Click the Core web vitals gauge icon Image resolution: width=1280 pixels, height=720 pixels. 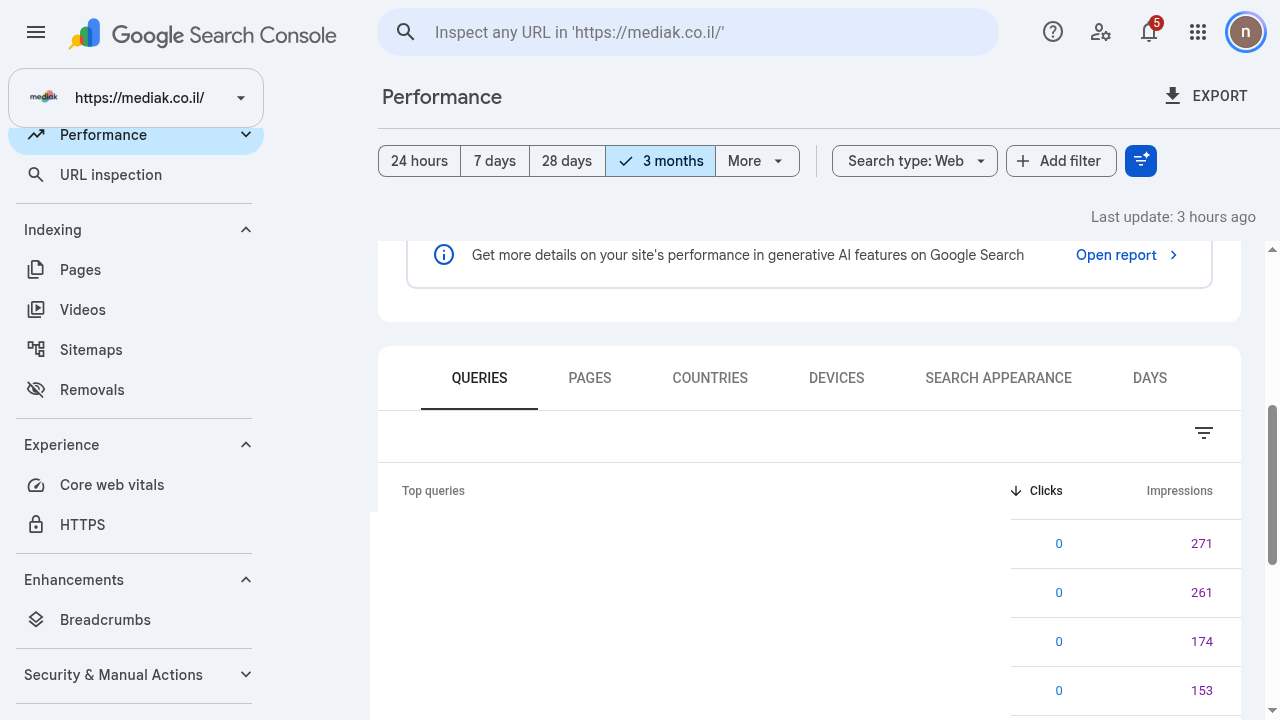tap(36, 485)
